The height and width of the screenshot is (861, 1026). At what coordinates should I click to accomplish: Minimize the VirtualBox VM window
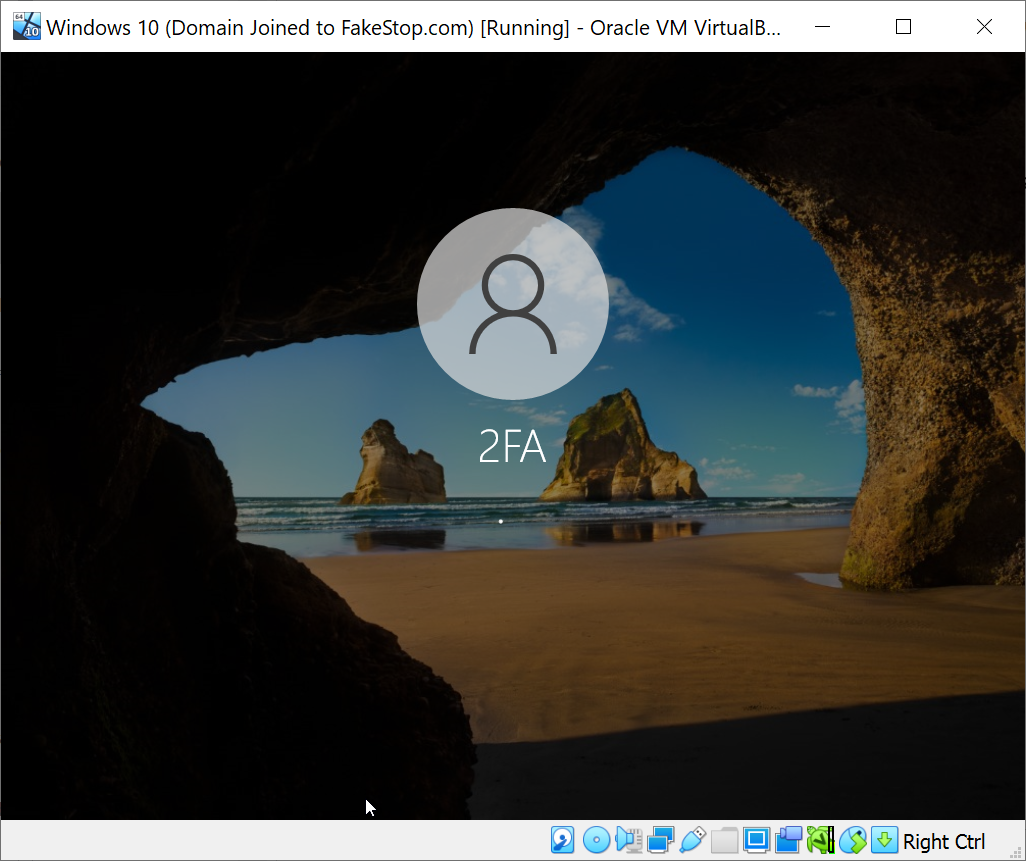click(822, 27)
